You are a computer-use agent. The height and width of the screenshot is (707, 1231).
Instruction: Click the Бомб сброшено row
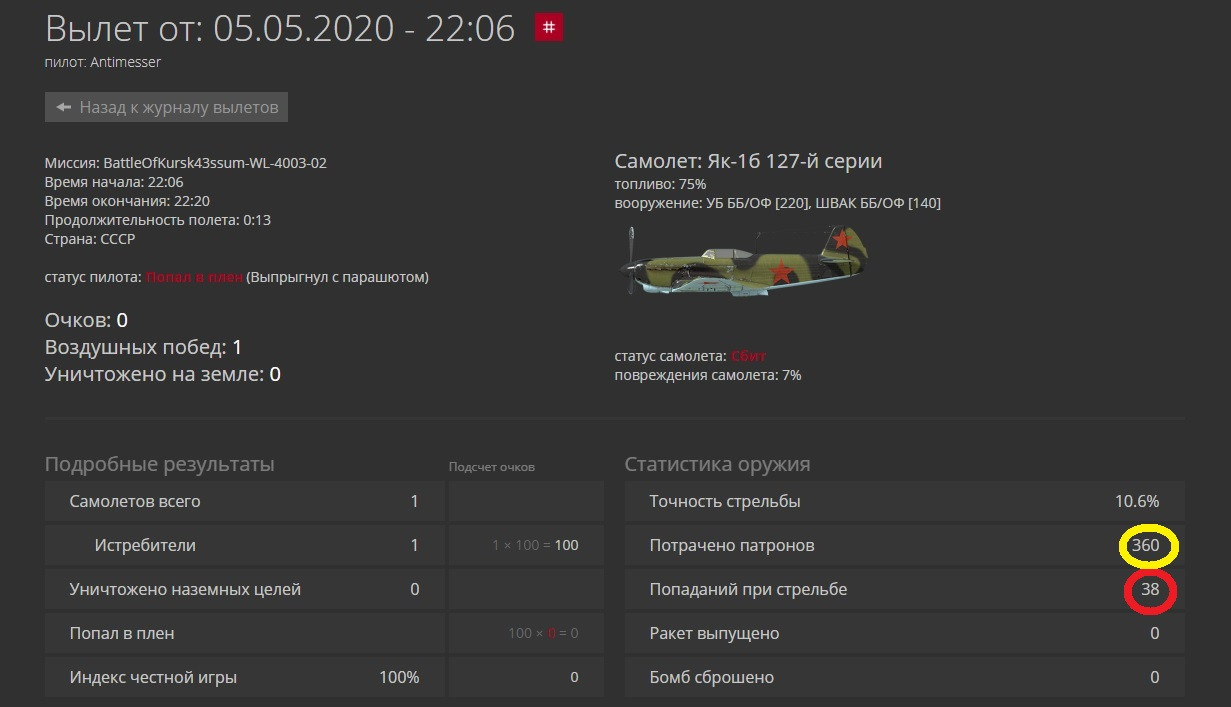point(905,677)
